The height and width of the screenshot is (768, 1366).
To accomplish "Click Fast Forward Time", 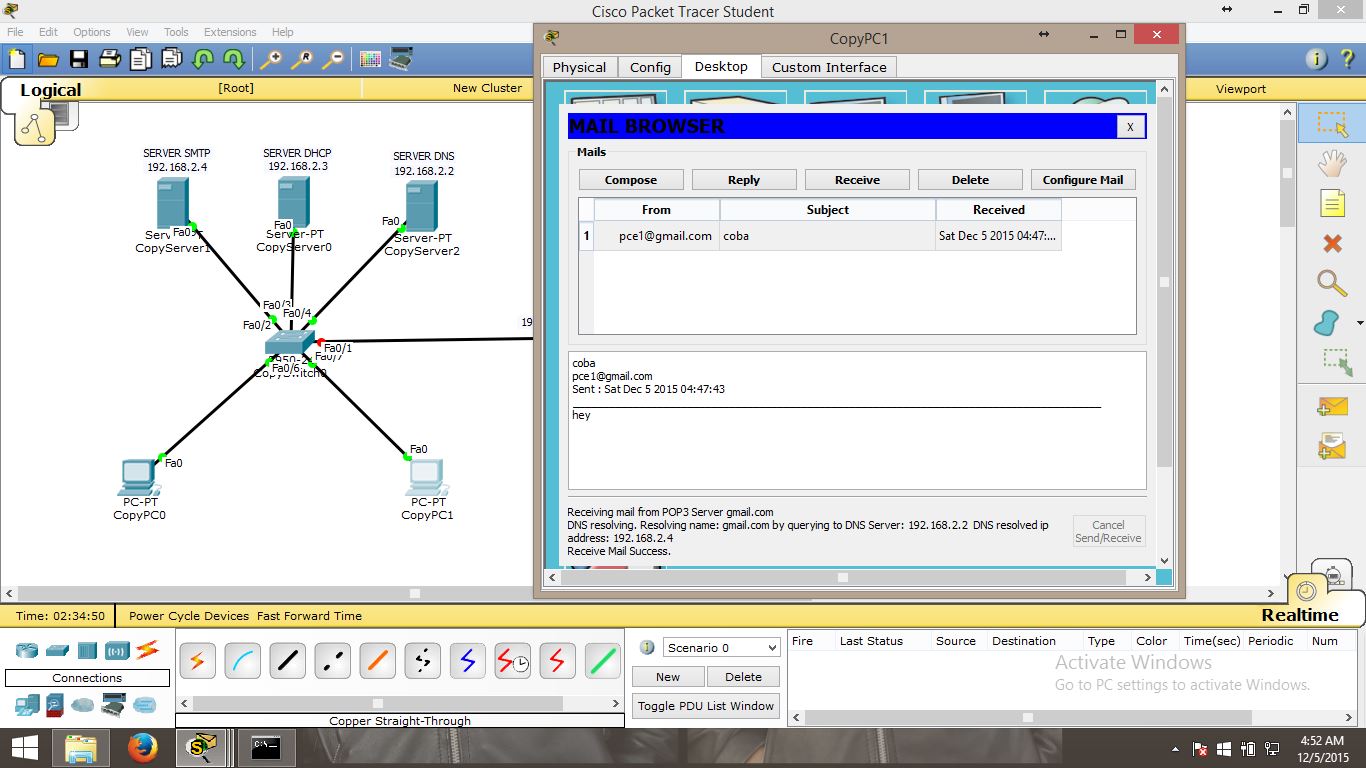I will pos(309,616).
